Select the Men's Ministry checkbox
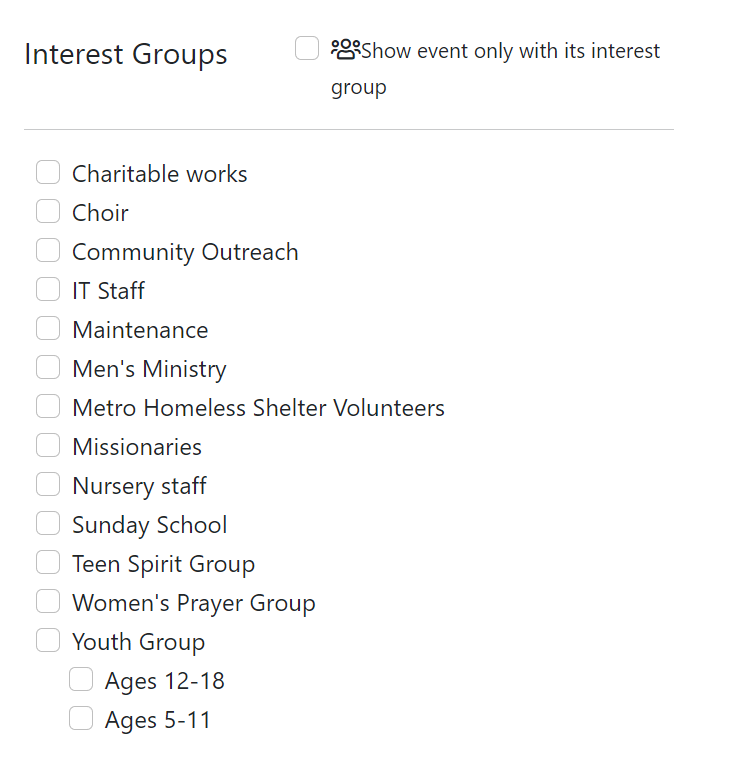 (48, 367)
